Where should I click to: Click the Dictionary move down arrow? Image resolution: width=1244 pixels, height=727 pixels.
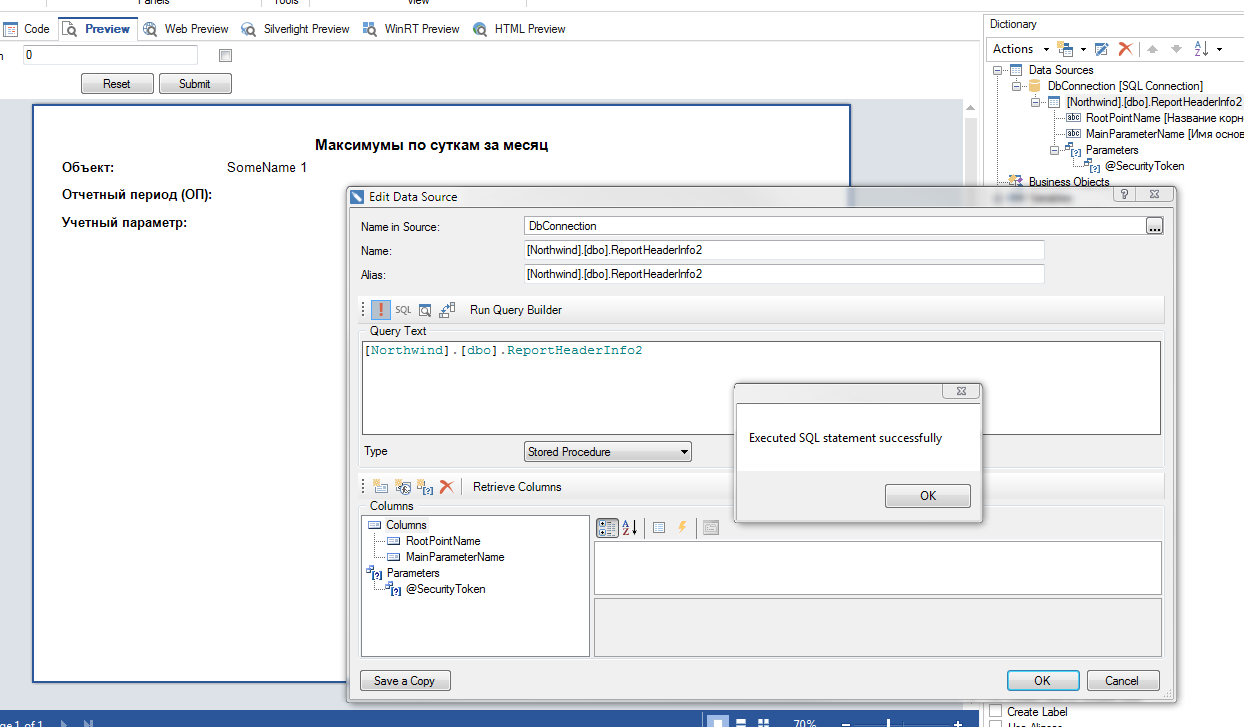click(1176, 49)
